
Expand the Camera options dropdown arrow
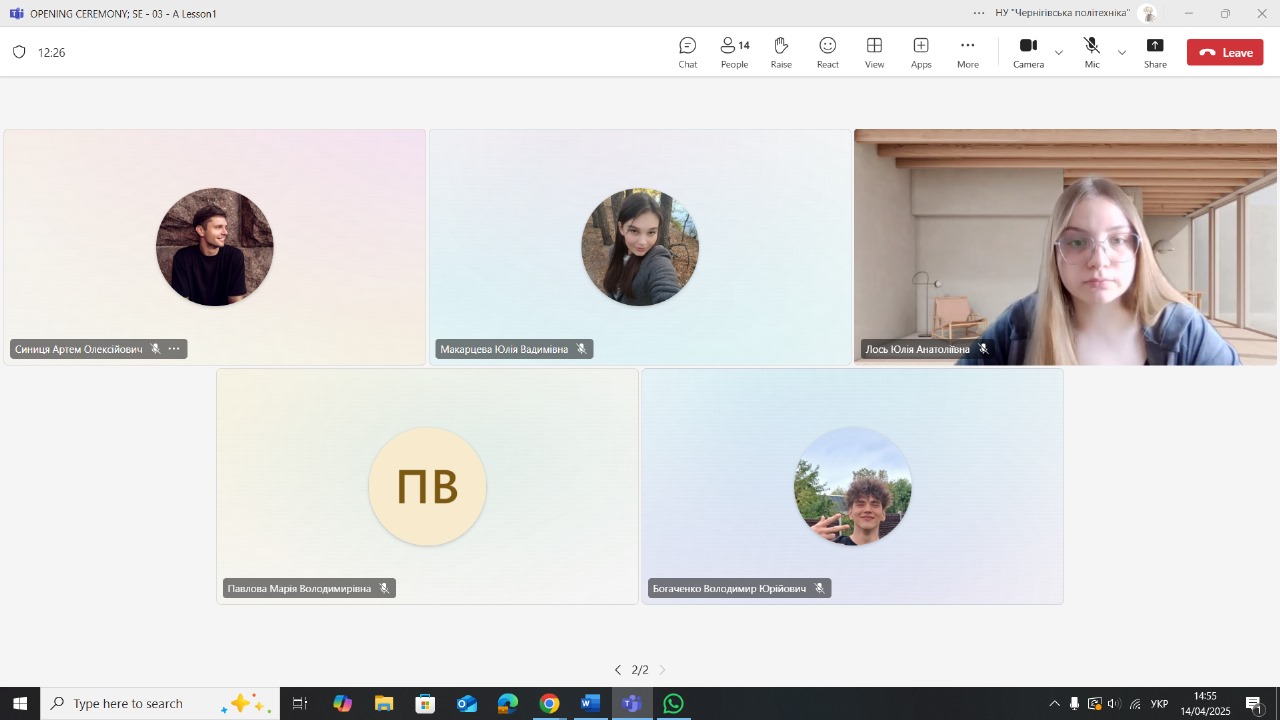(x=1059, y=53)
